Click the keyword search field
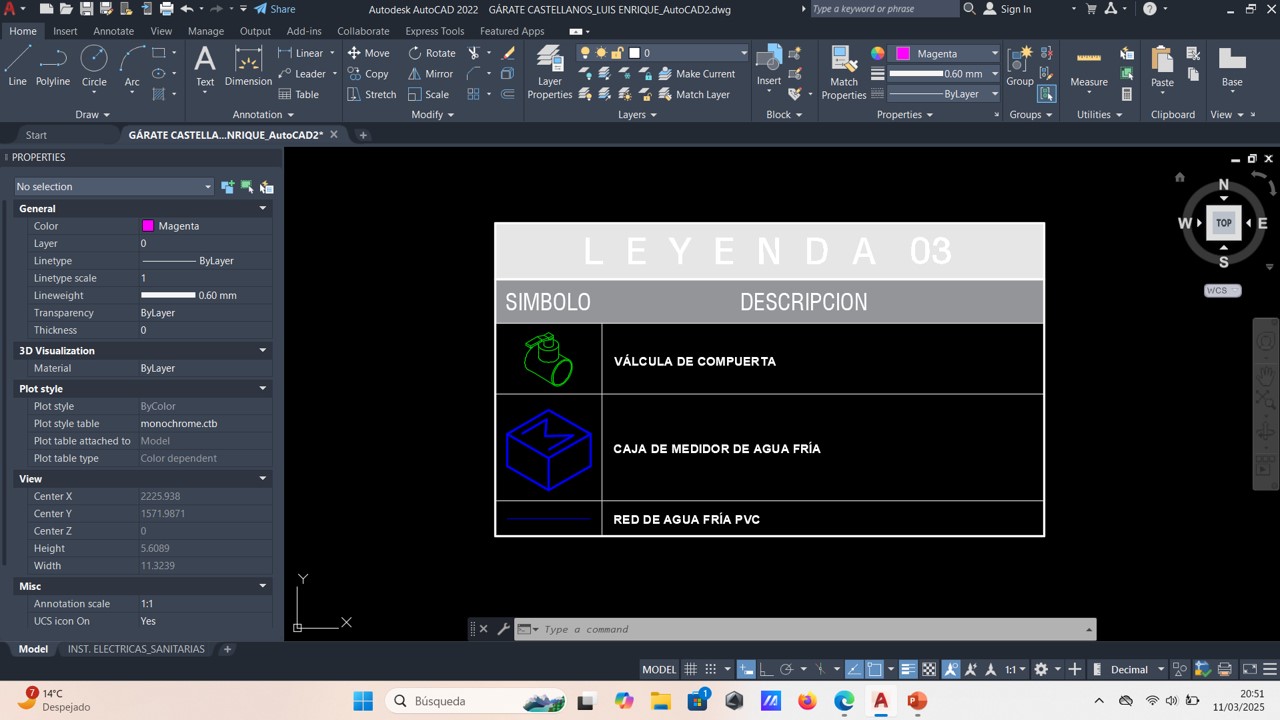 click(x=884, y=9)
